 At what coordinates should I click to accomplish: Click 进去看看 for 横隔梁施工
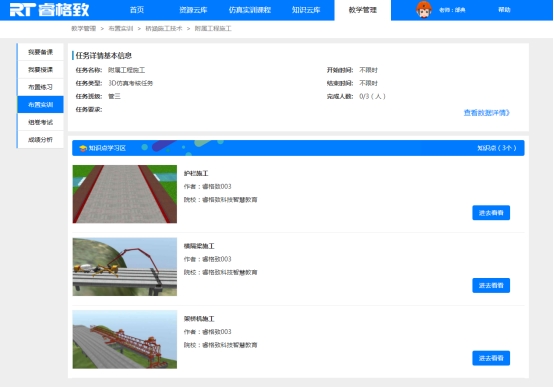pos(491,286)
